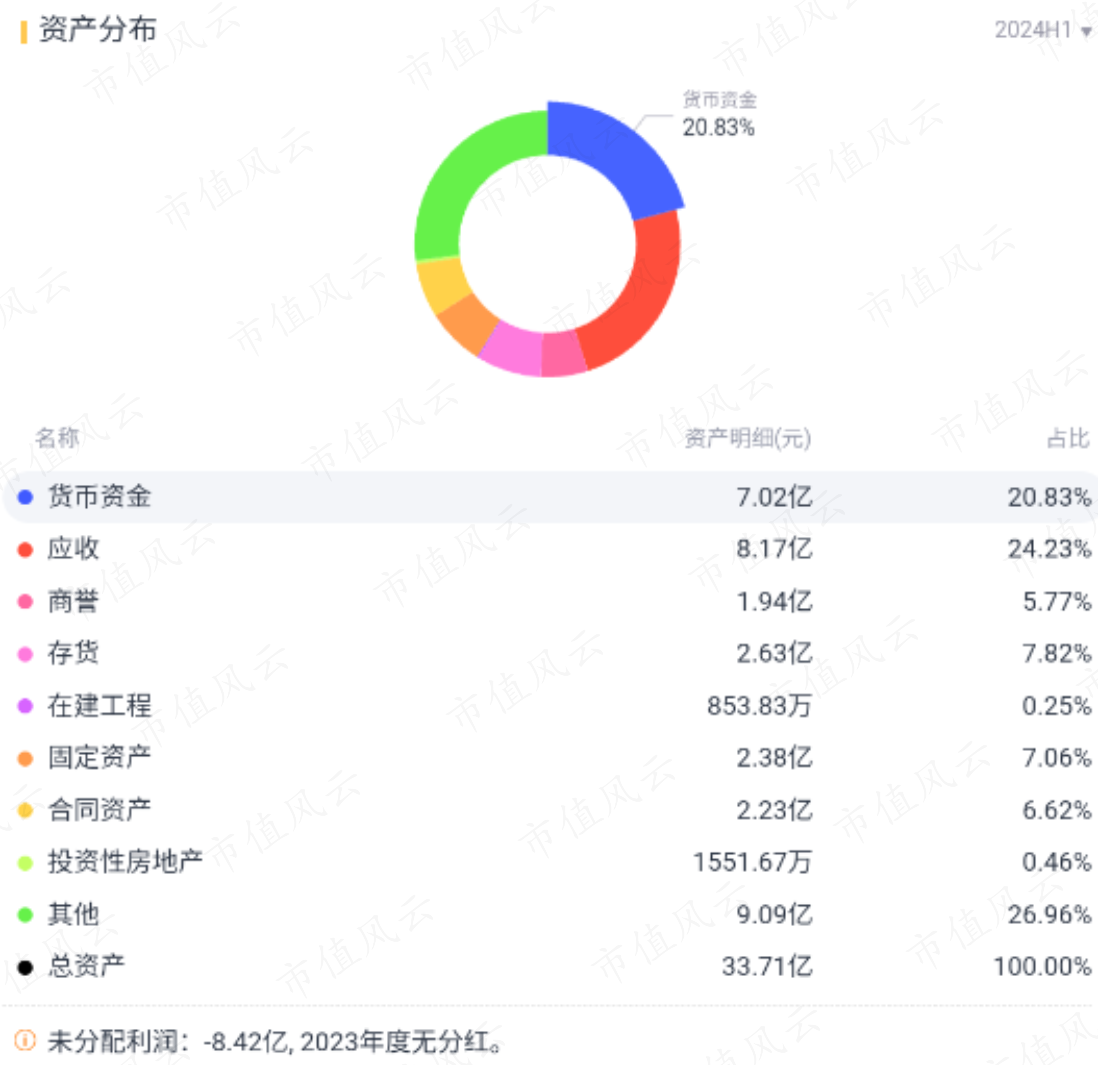Click the light pink 存货 donut segment
The image size is (1098, 1065).
513,349
